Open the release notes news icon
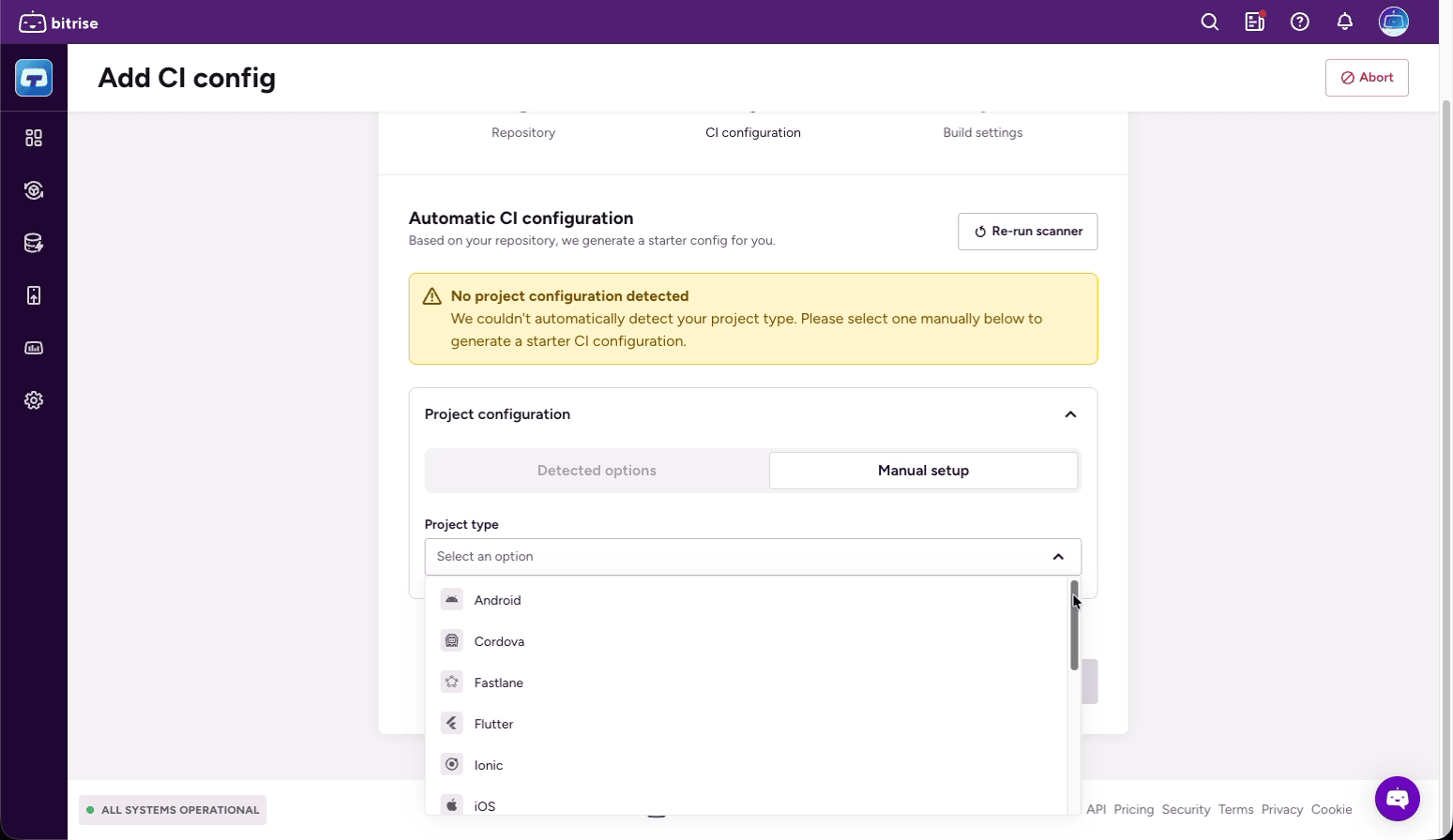 click(x=1255, y=22)
